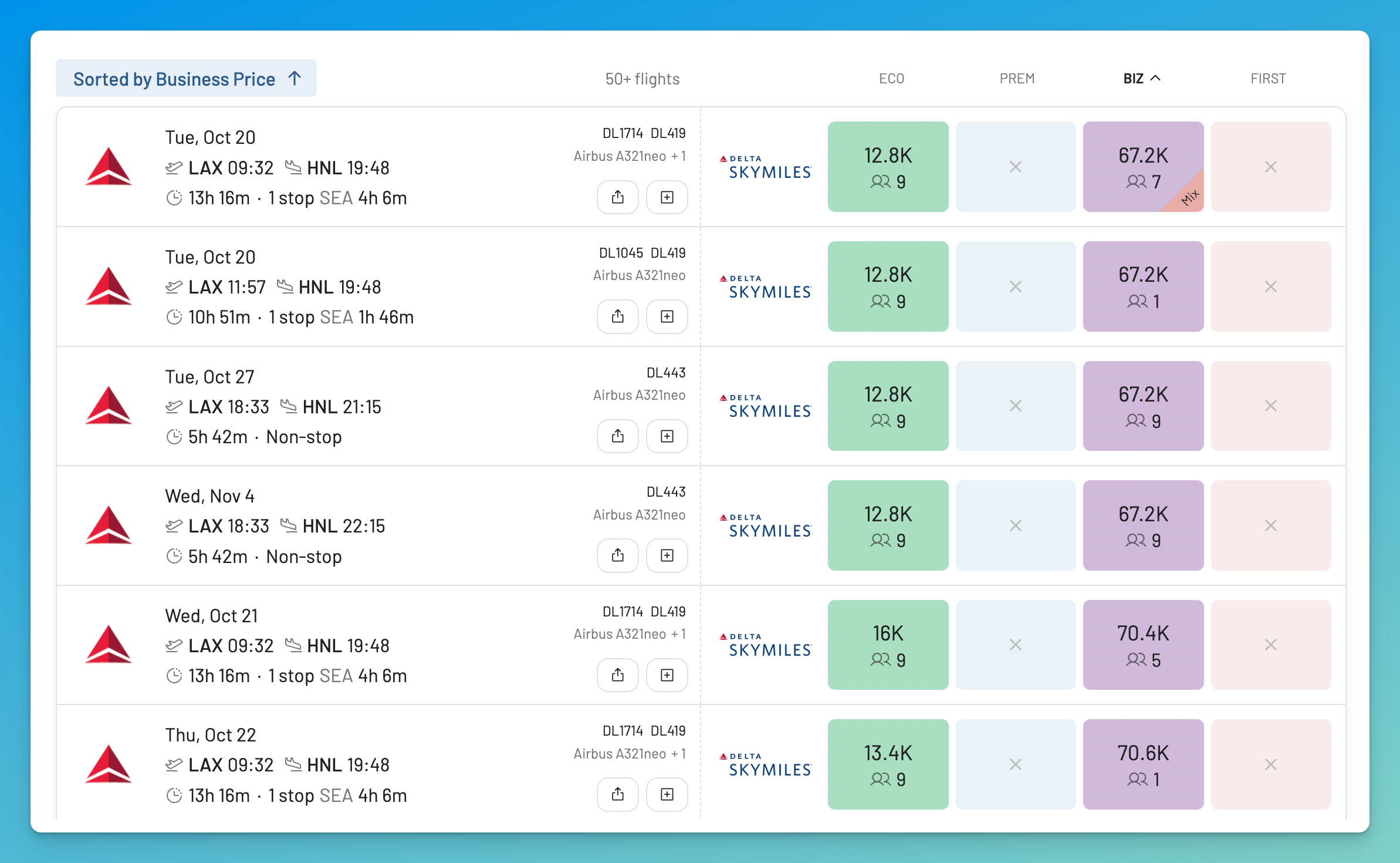Select 12.8K economy fare for LAX 11:57 flight
Screen dimensions: 1400x863
[888, 286]
